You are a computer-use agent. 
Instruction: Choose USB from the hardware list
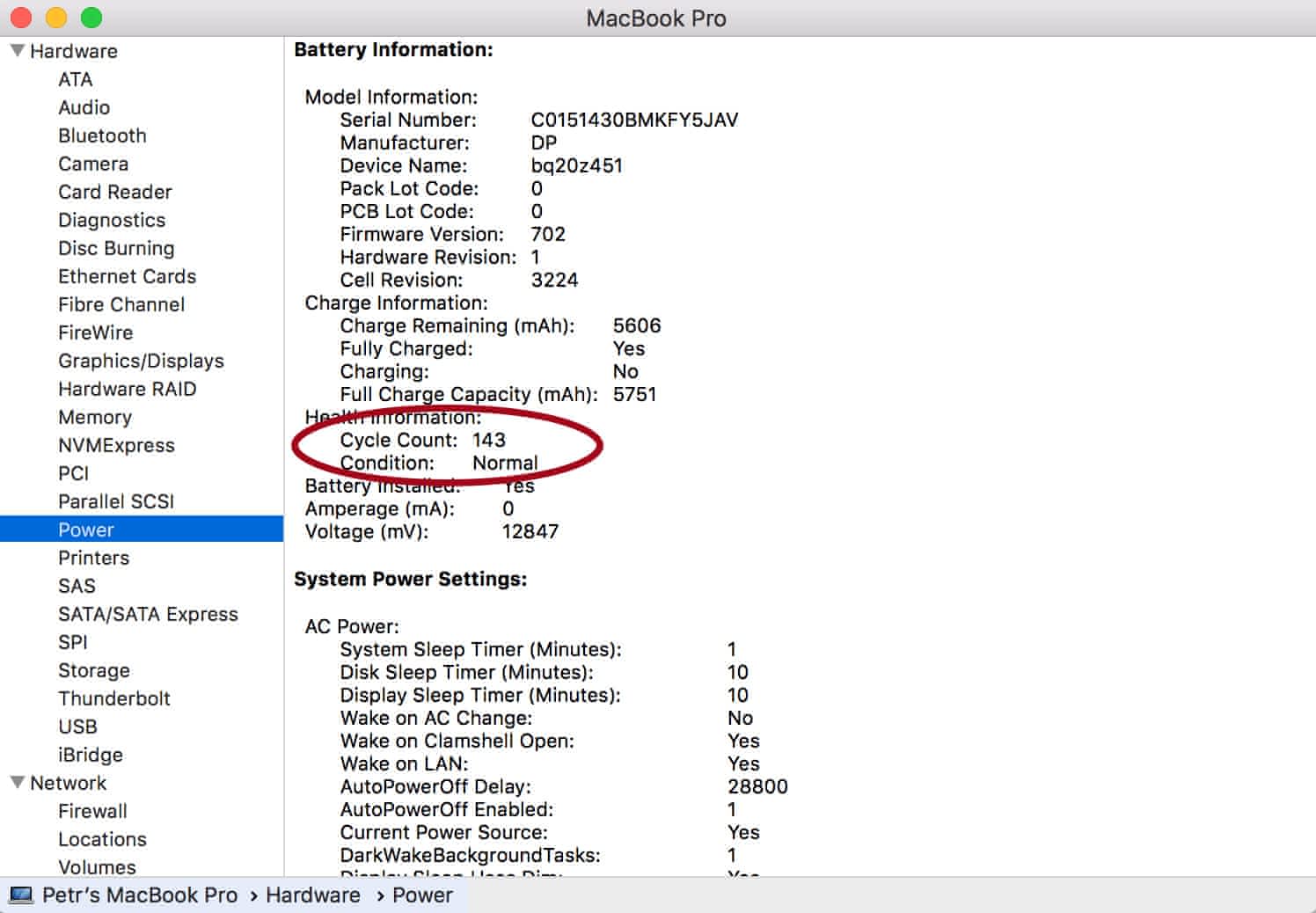(x=77, y=727)
